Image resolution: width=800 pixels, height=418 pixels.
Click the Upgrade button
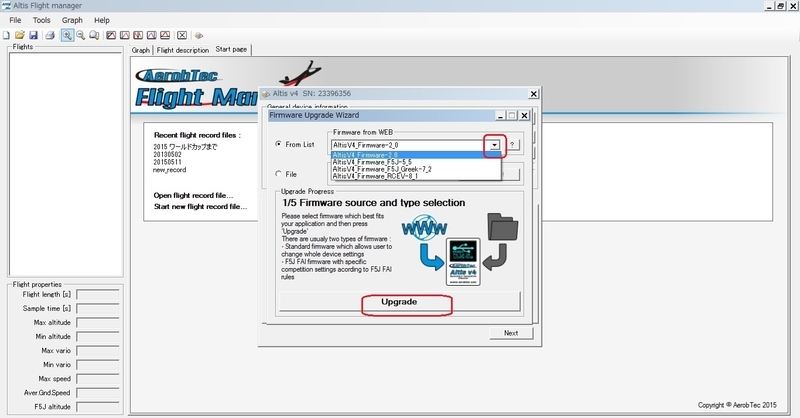tap(399, 302)
